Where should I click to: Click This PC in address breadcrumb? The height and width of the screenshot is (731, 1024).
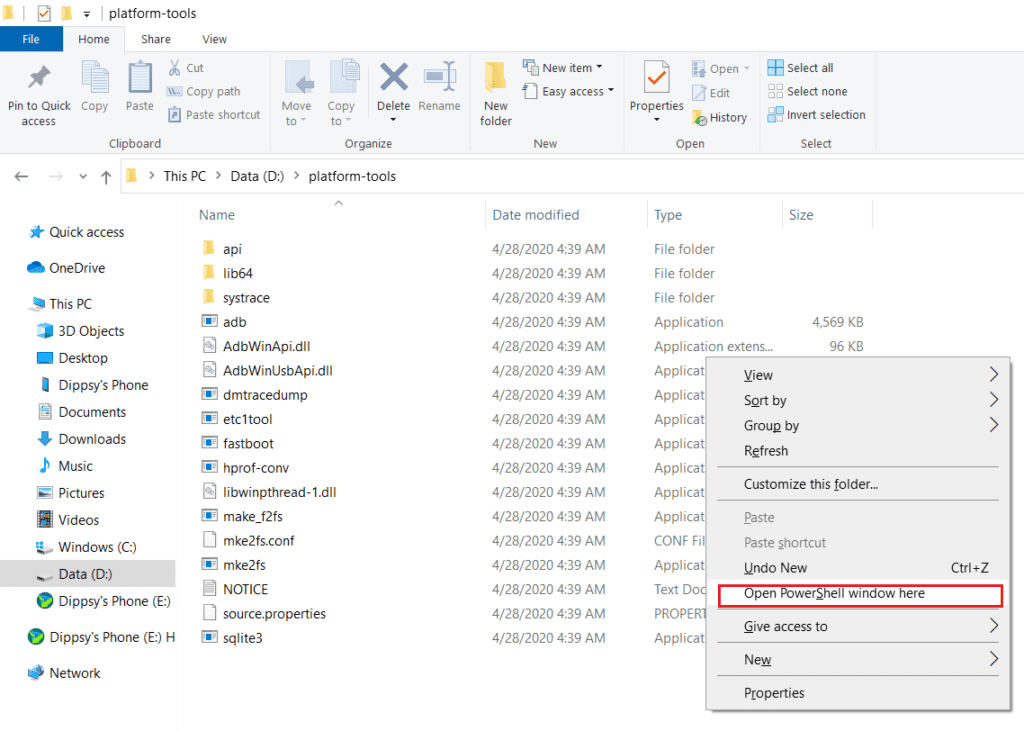pos(185,176)
